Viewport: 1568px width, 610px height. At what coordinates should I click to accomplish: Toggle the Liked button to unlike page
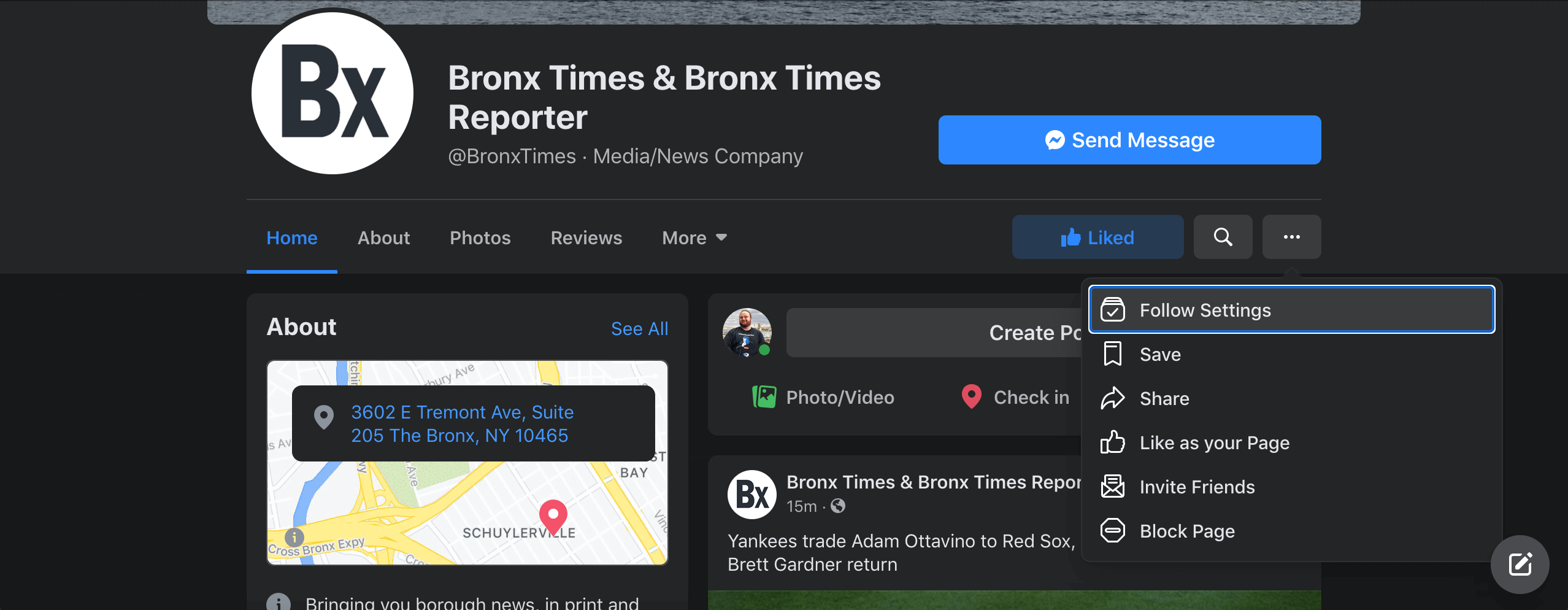(x=1097, y=237)
